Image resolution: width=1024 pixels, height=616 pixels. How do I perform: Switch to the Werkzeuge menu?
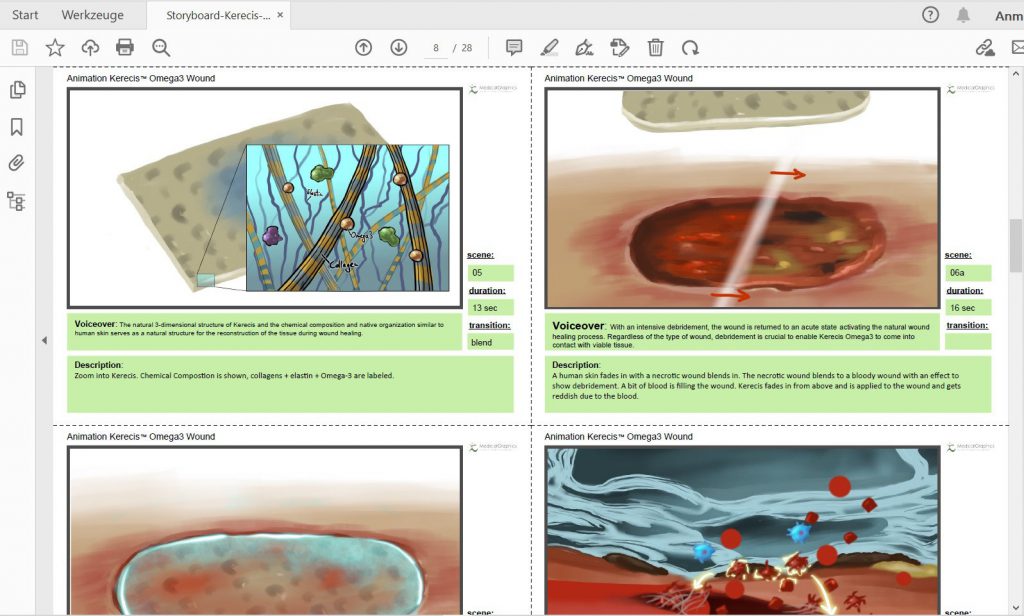(x=92, y=15)
